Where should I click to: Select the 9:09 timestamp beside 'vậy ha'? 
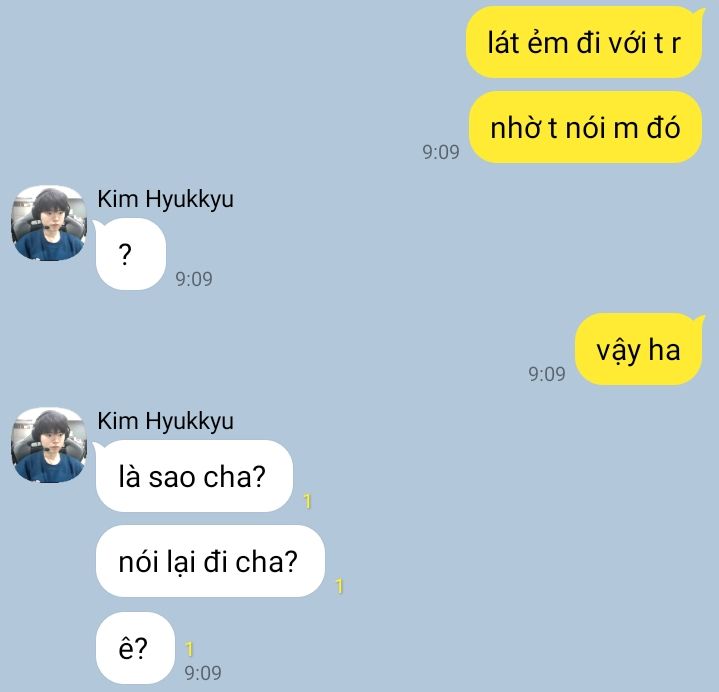[547, 374]
